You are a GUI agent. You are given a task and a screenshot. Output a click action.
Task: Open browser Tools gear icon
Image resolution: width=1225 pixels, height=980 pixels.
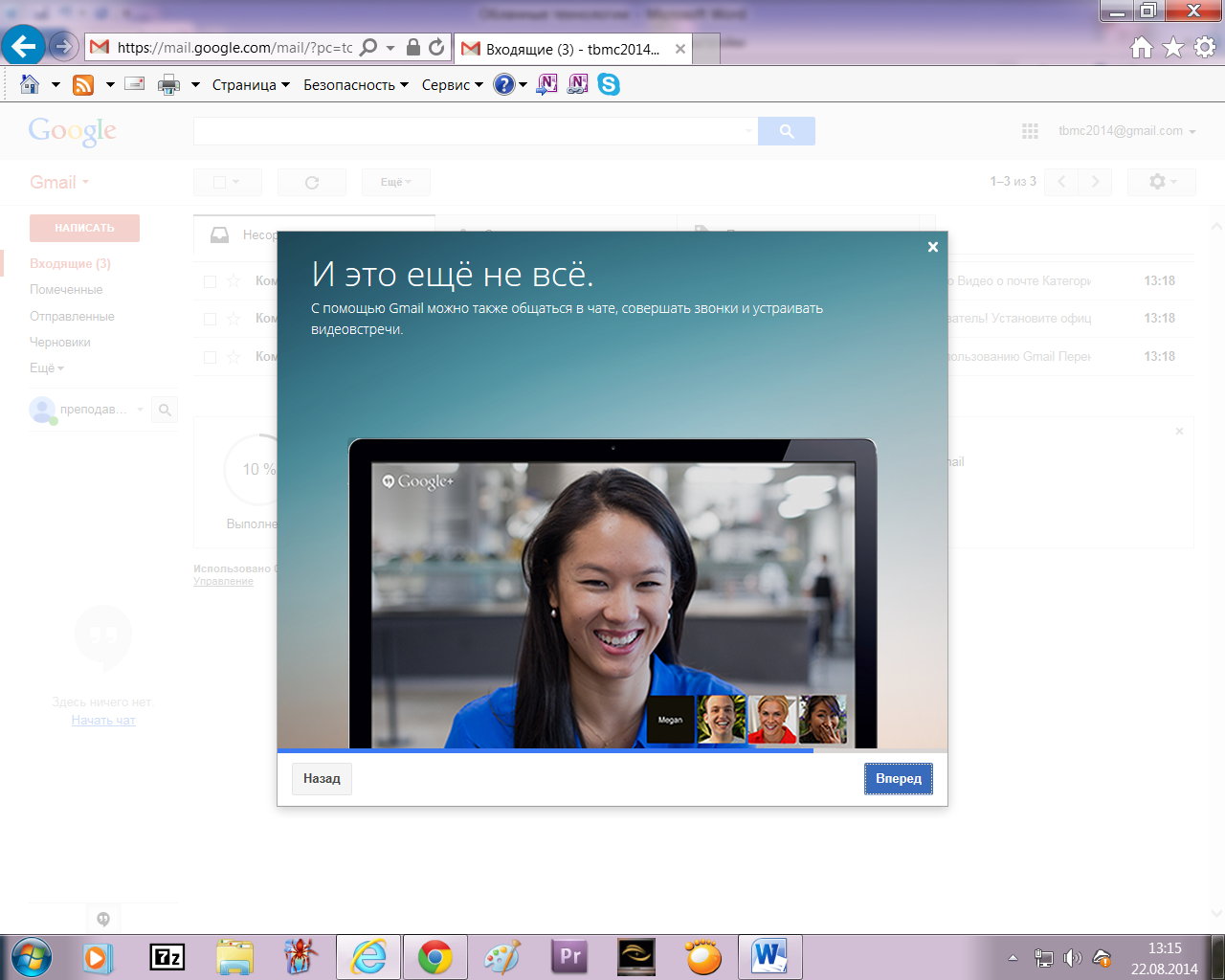(1205, 47)
